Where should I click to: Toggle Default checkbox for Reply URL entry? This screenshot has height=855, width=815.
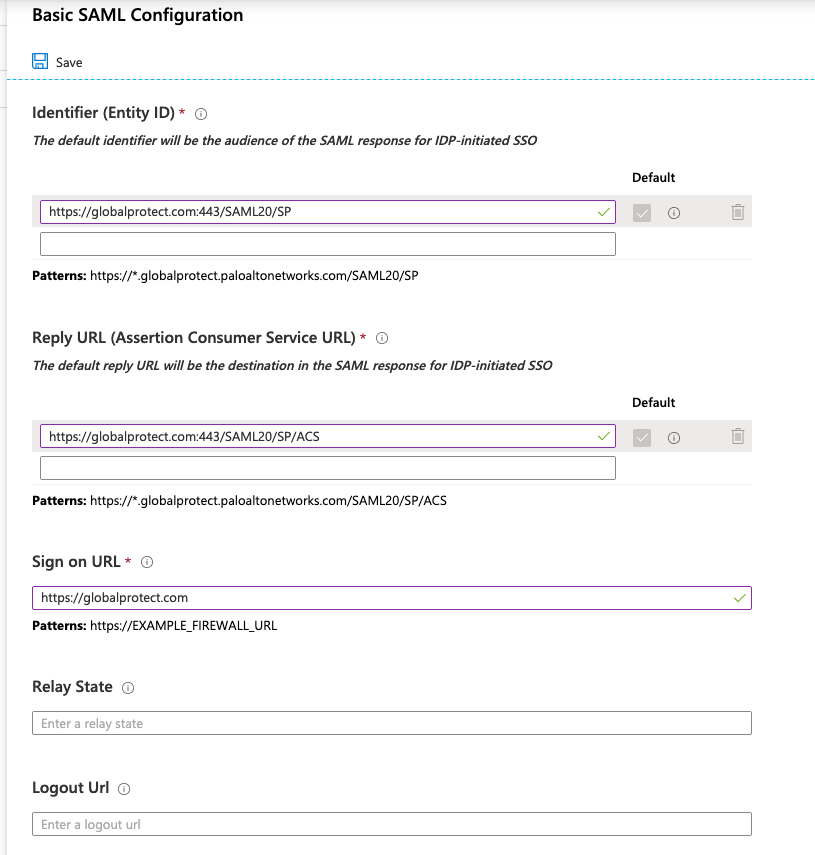[643, 437]
